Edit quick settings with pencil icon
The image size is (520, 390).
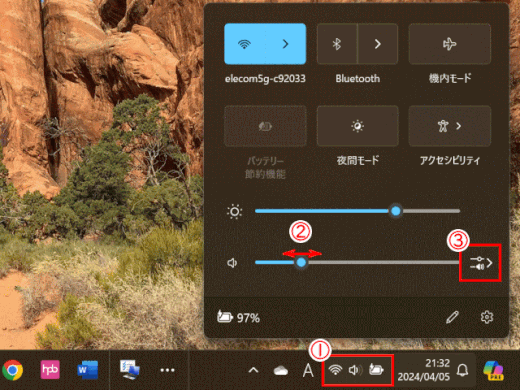pyautogui.click(x=452, y=317)
